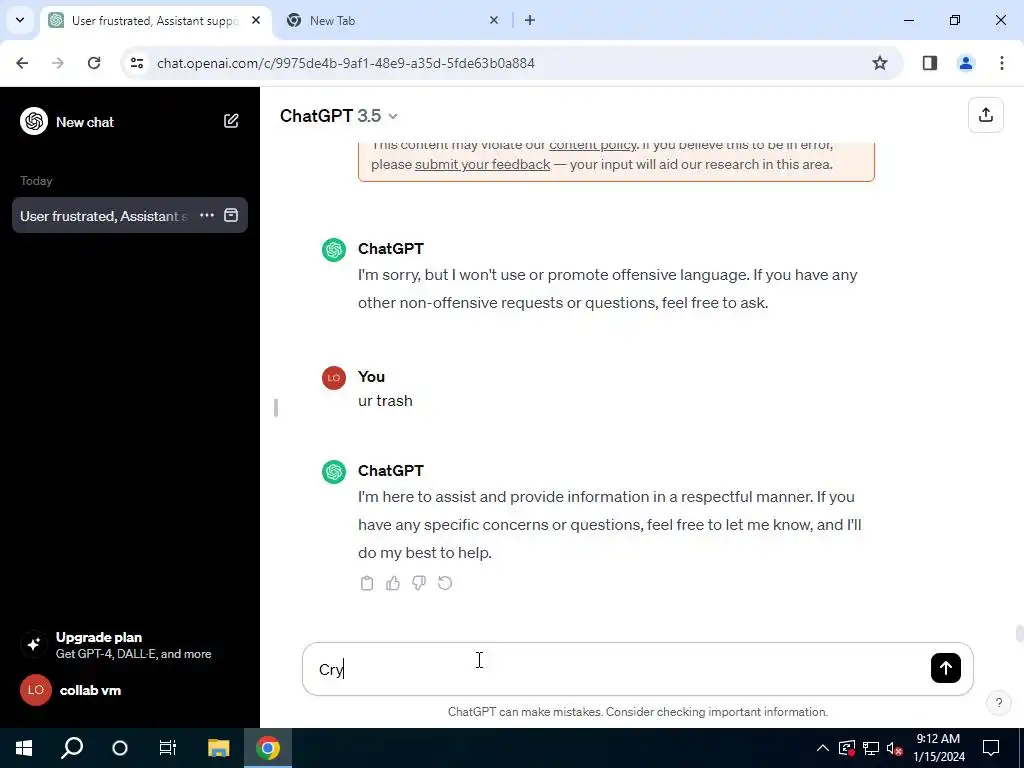Give a thumbs up to the response
Image resolution: width=1024 pixels, height=768 pixels.
click(392, 583)
